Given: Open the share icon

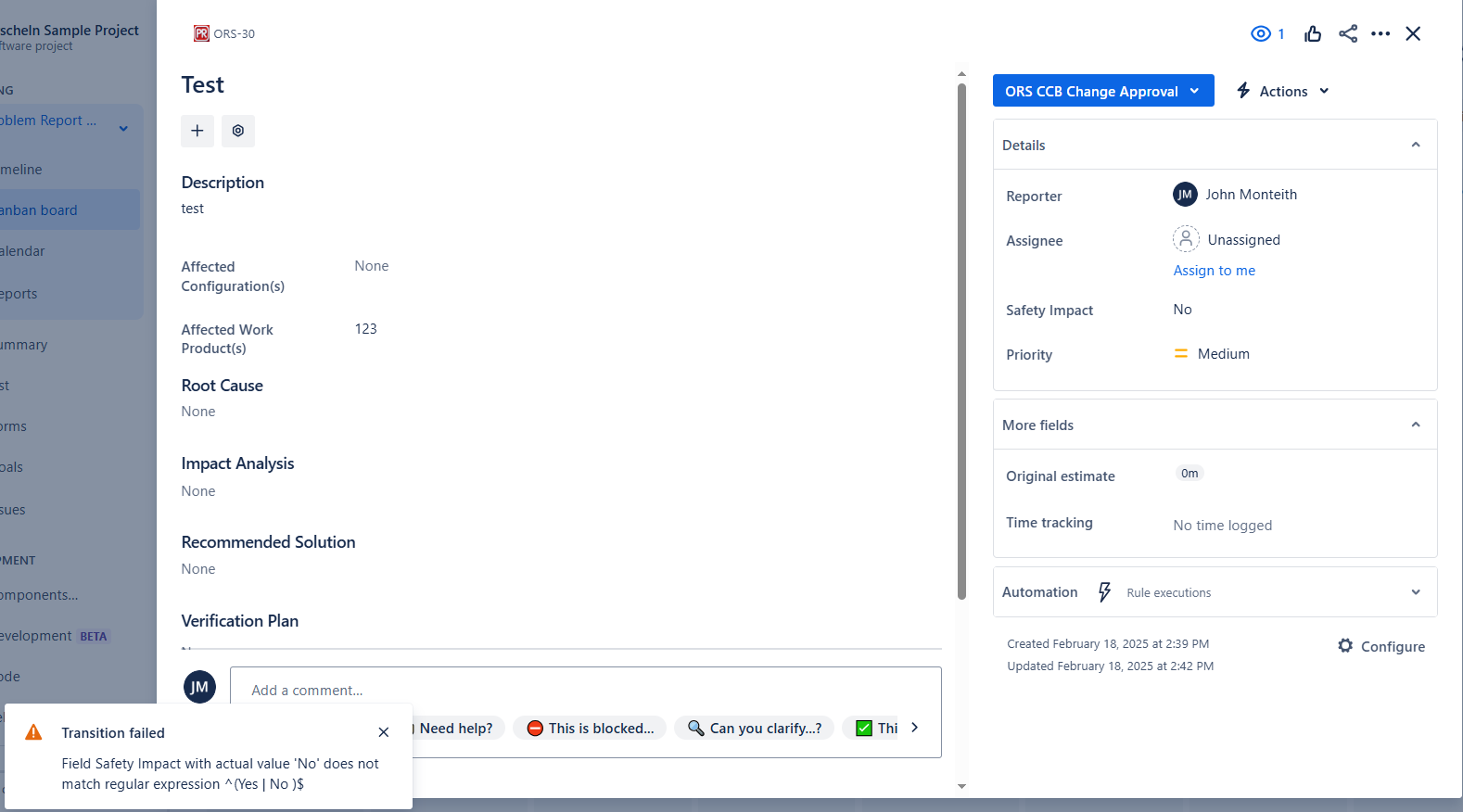Looking at the screenshot, I should point(1348,34).
